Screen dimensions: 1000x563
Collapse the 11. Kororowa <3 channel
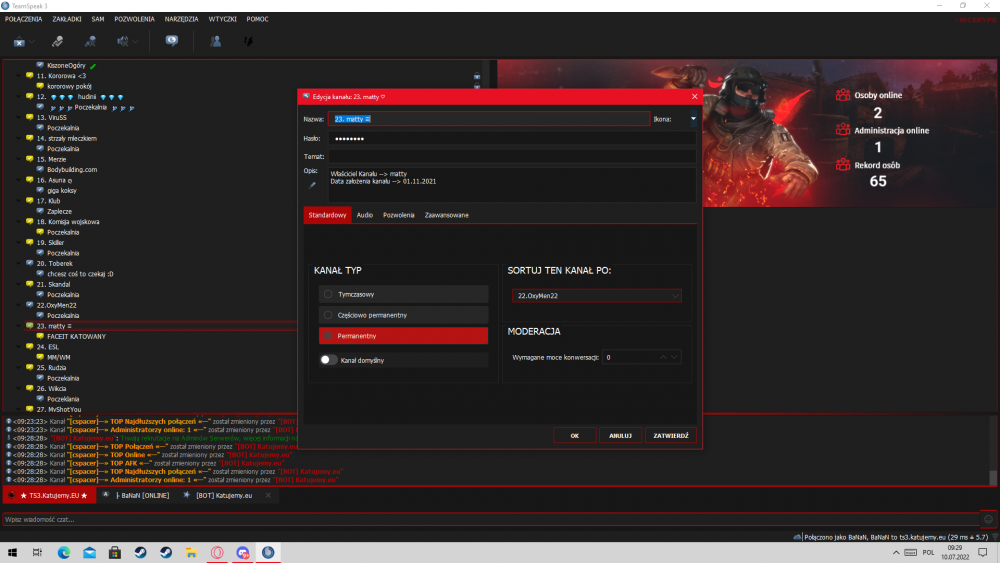click(18, 75)
